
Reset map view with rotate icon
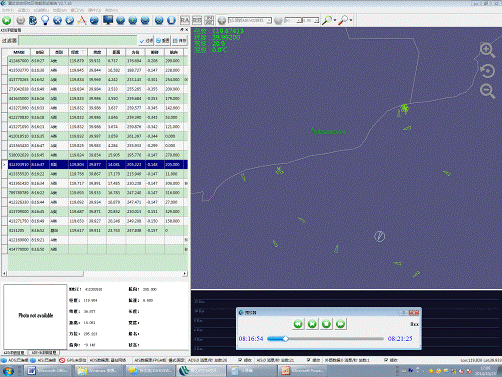pos(487,71)
